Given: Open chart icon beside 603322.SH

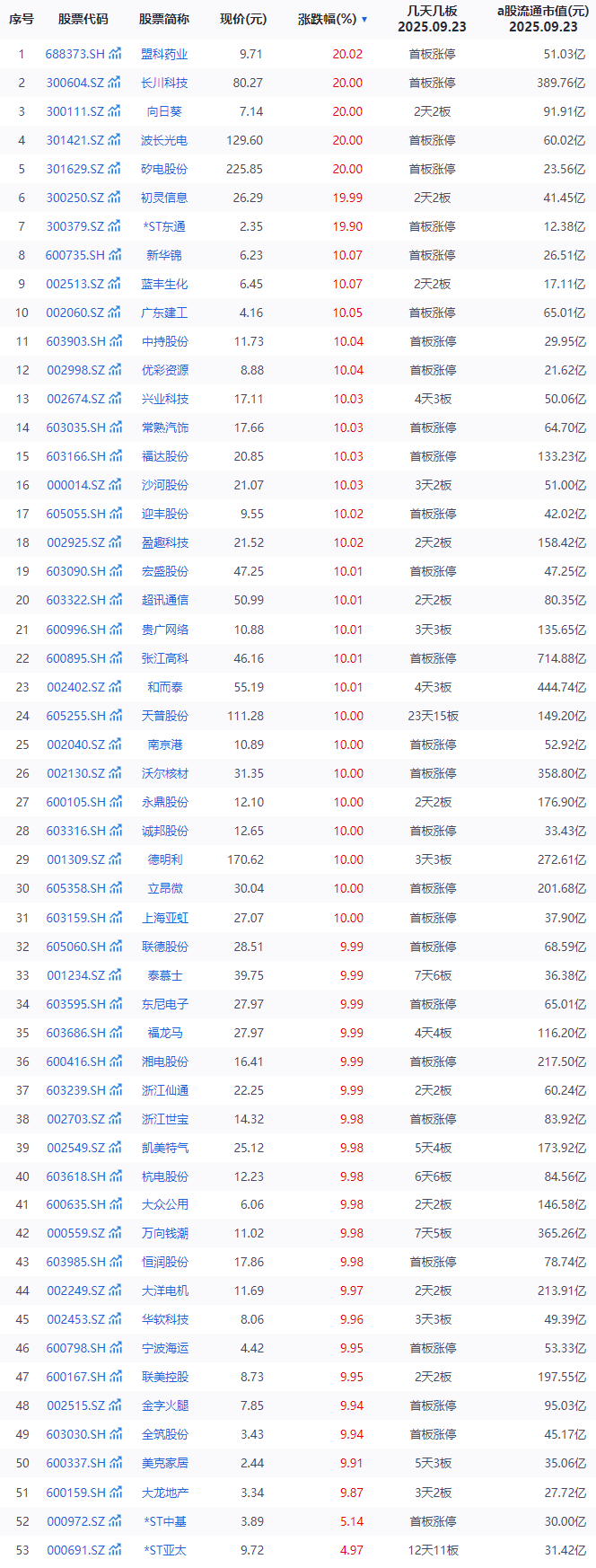Looking at the screenshot, I should click(115, 600).
